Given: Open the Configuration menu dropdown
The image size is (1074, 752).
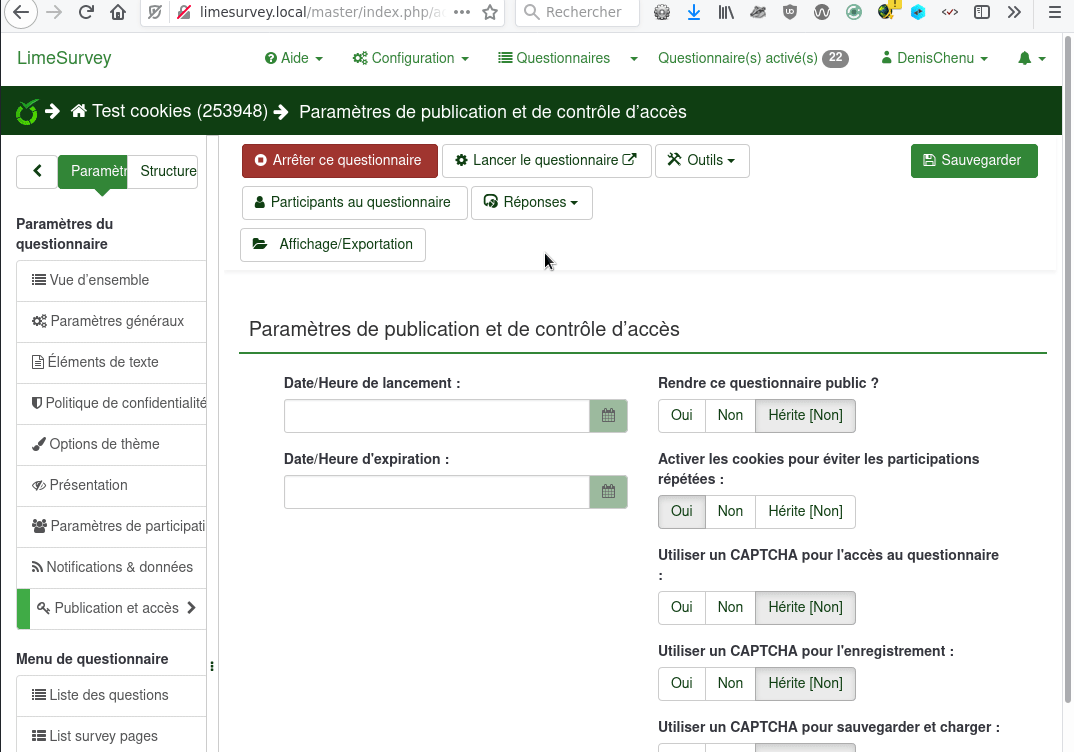Looking at the screenshot, I should tap(411, 59).
